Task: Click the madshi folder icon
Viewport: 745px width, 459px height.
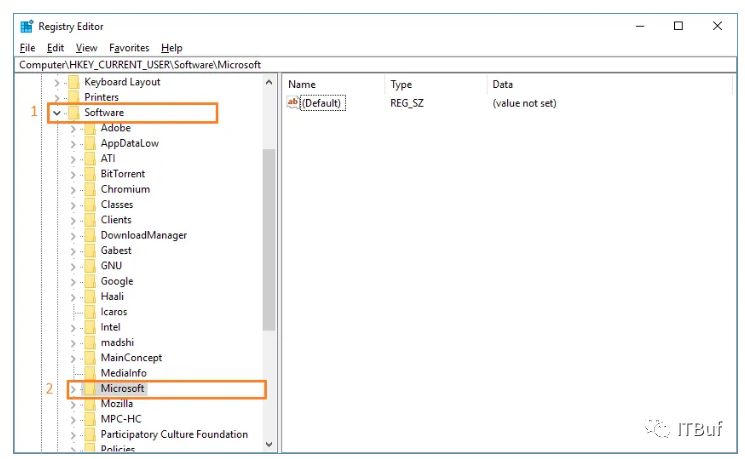Action: pyautogui.click(x=90, y=343)
